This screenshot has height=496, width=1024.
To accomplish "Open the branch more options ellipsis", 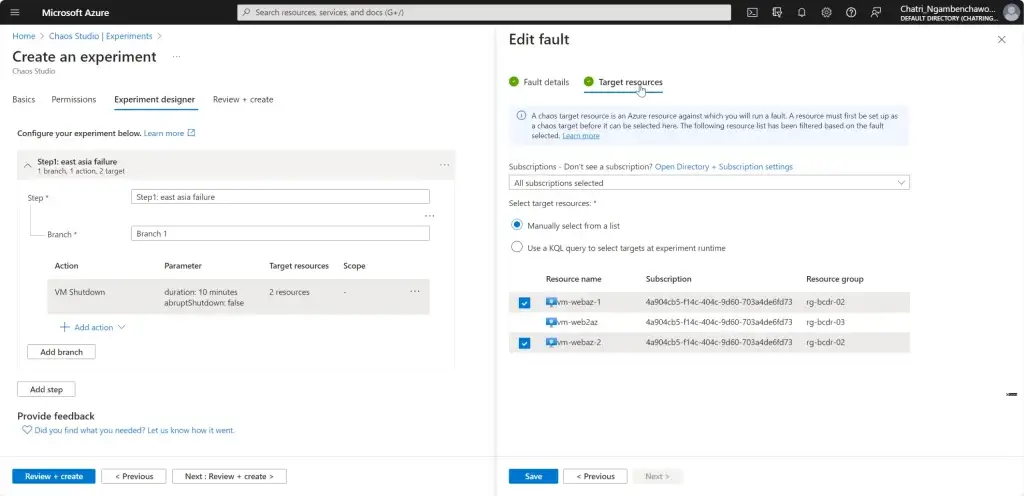I will (x=430, y=216).
